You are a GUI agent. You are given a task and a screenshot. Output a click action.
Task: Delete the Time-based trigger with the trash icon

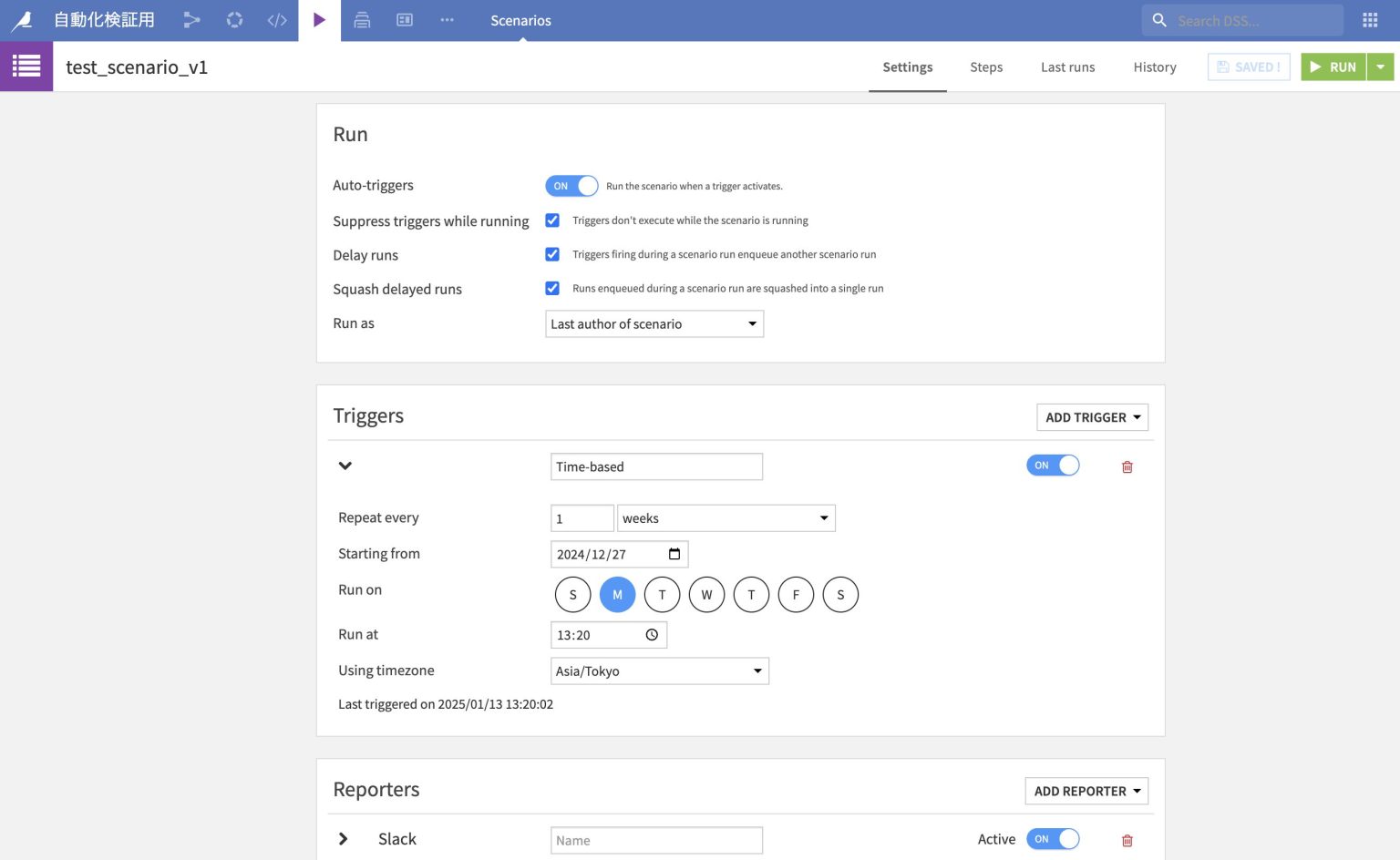[x=1127, y=467]
